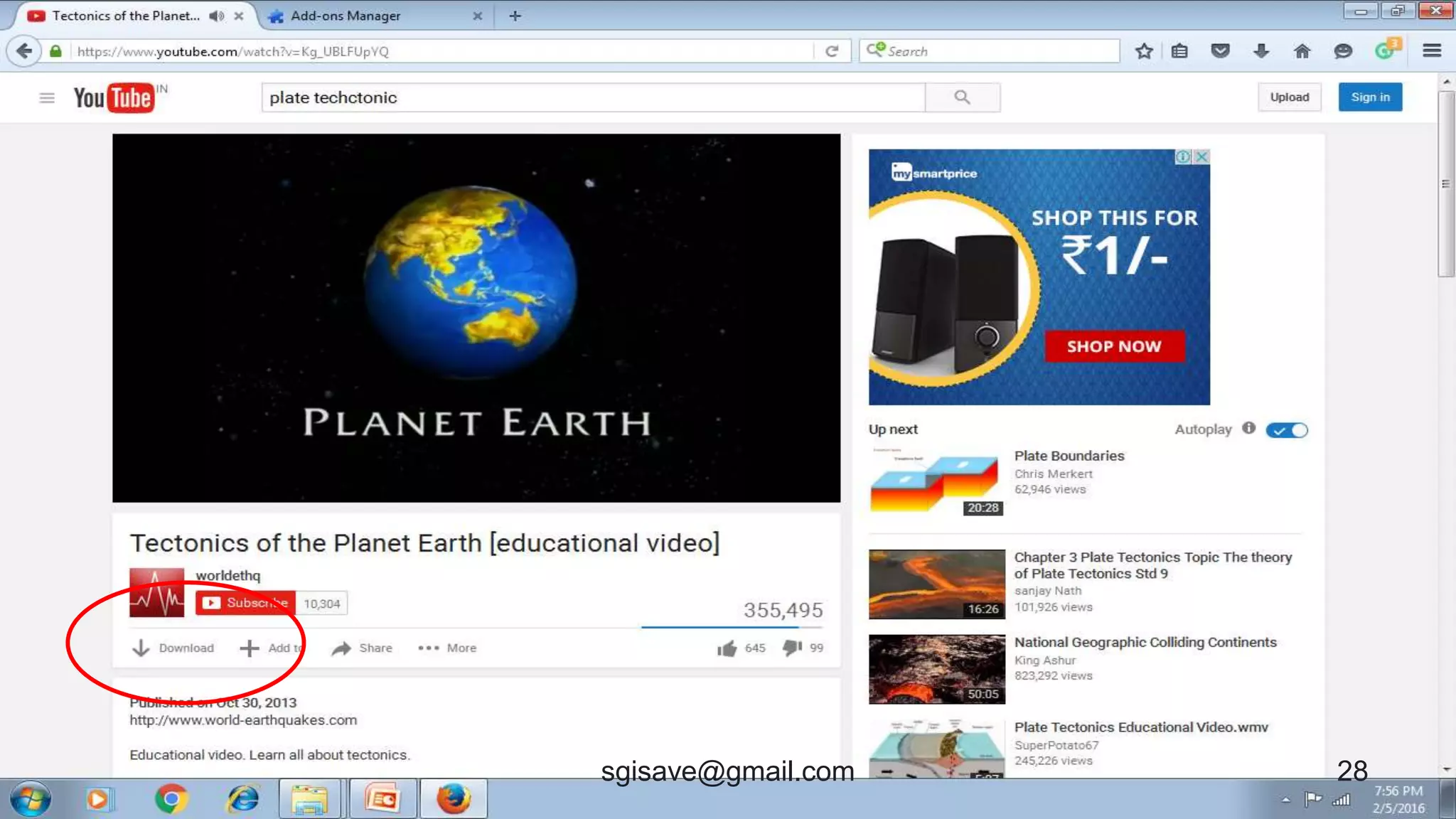Click the Sign in button

click(x=1370, y=97)
